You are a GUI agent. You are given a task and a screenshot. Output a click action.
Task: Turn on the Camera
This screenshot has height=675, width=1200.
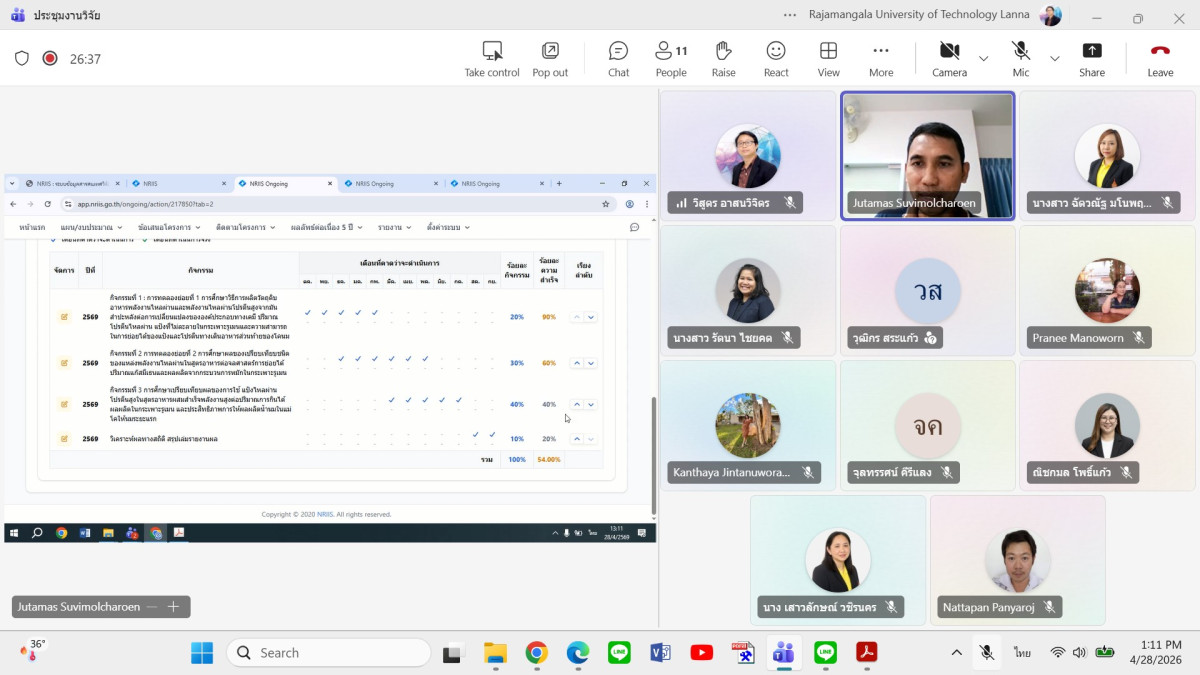[x=949, y=59]
